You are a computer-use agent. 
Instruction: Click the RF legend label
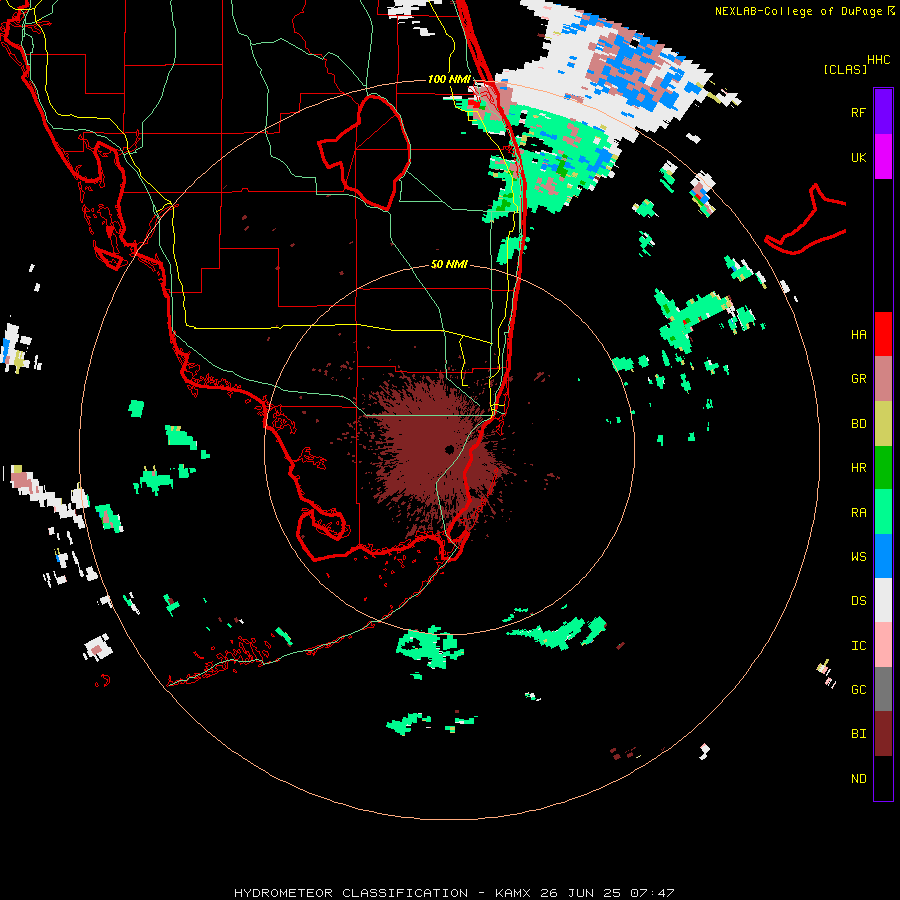(x=858, y=112)
